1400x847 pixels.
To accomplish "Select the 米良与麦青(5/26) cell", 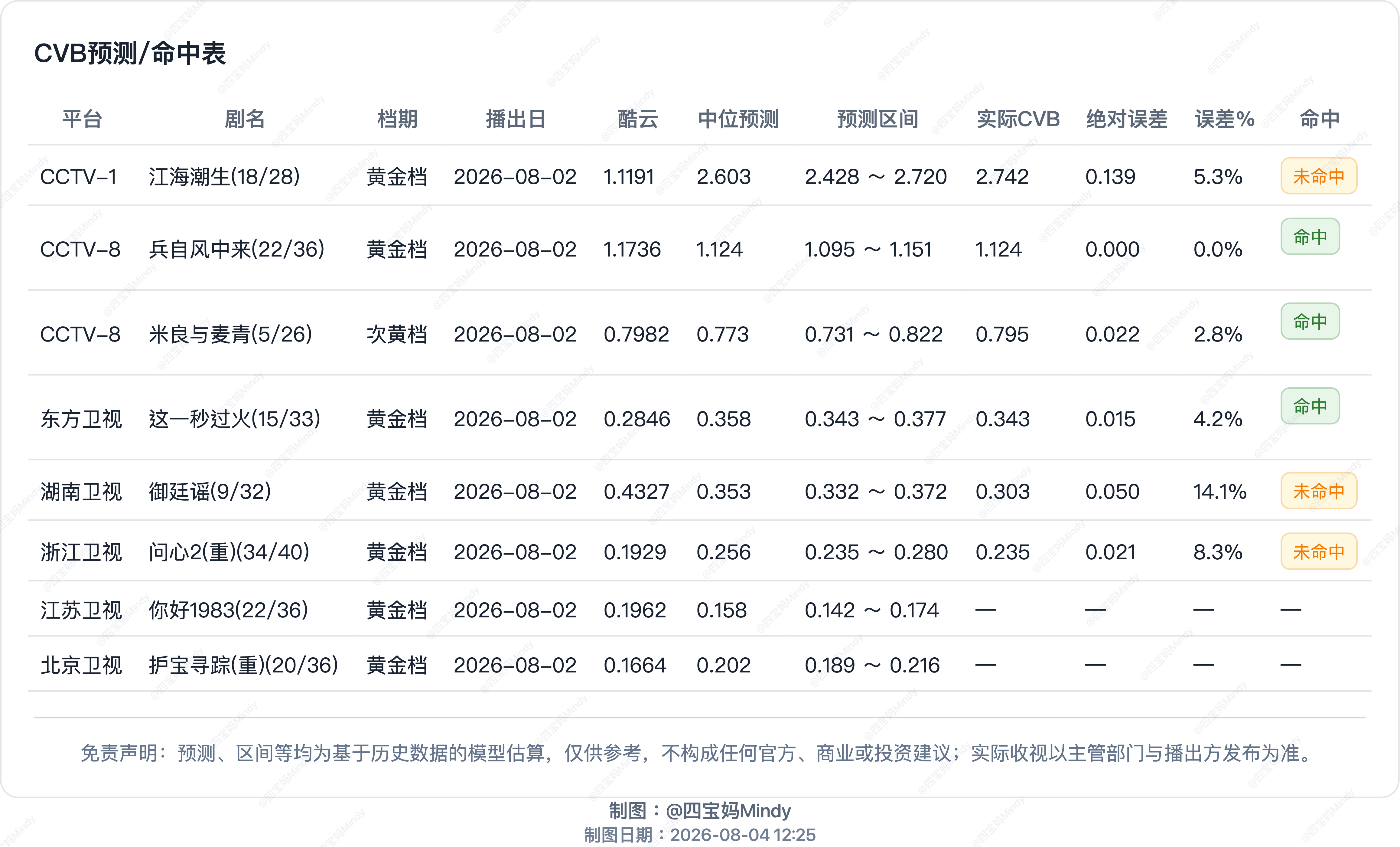I will 230,334.
